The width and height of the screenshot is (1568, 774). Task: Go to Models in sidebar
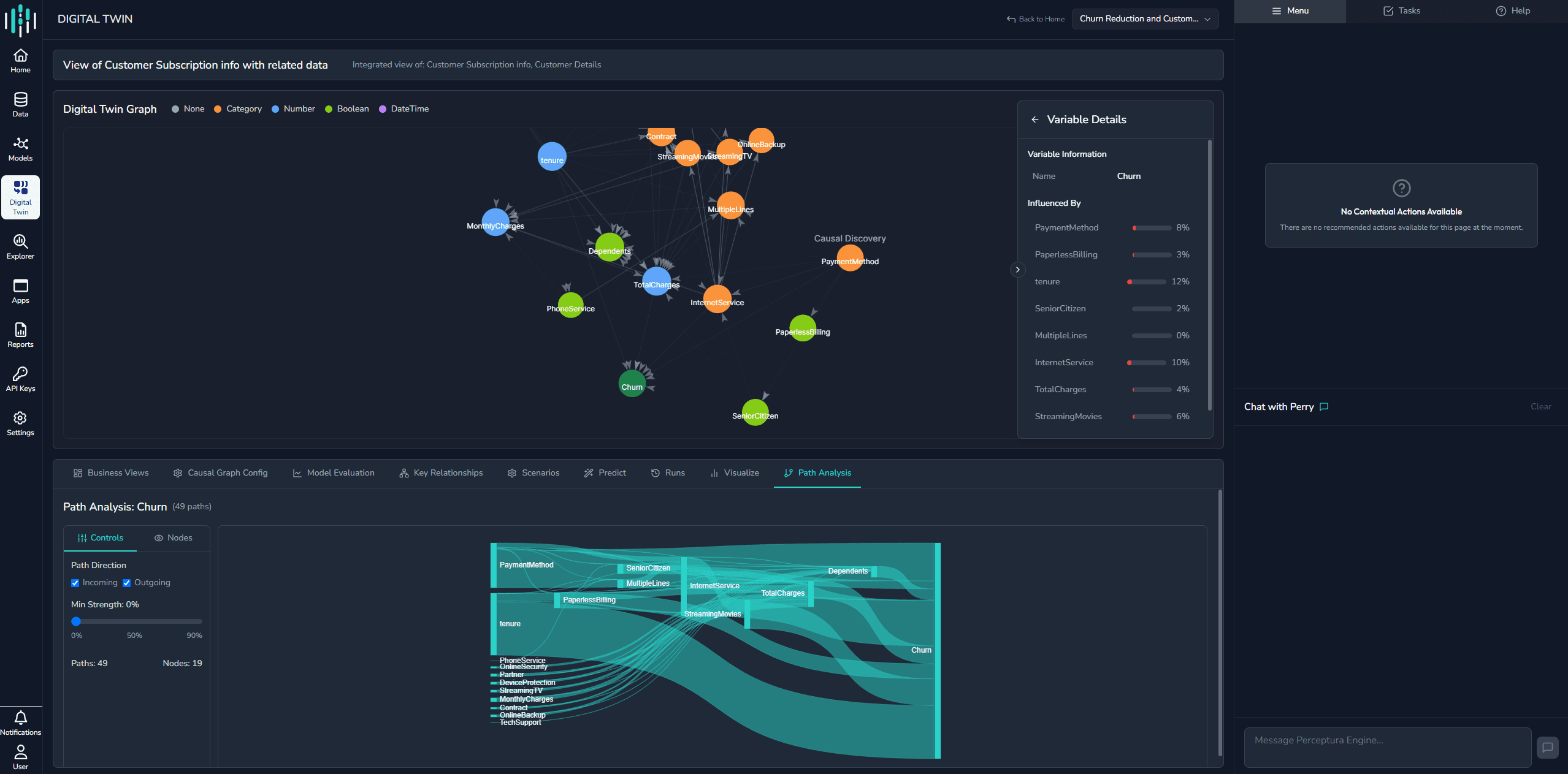click(20, 150)
